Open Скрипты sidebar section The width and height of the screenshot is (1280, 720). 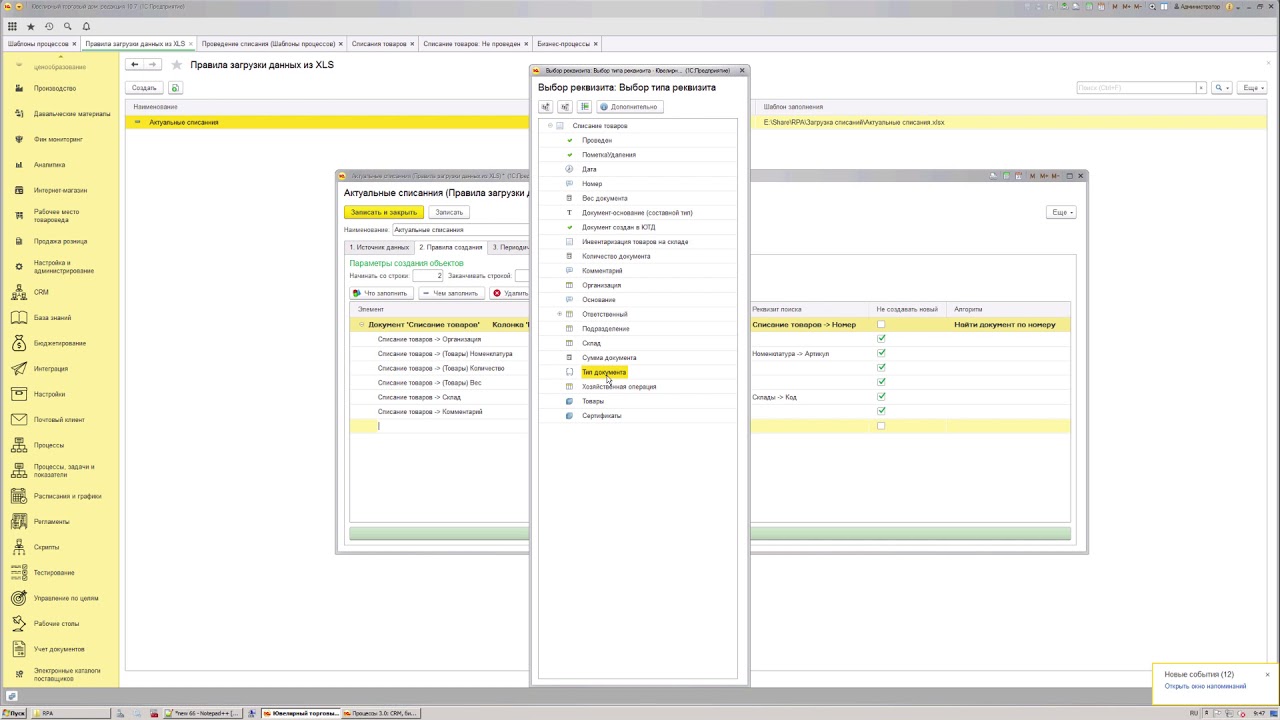click(46, 547)
